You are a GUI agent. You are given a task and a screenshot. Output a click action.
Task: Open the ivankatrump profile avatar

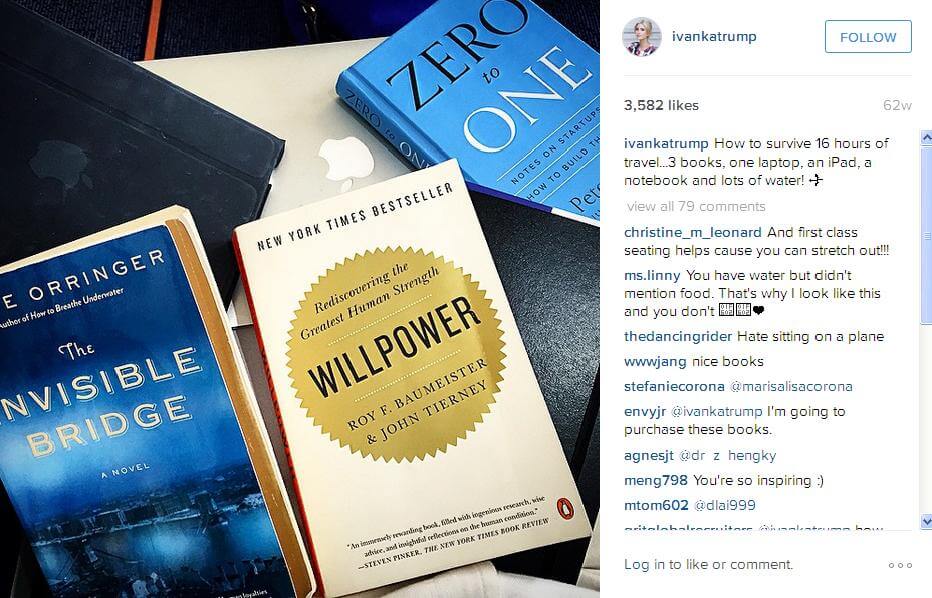click(x=641, y=37)
